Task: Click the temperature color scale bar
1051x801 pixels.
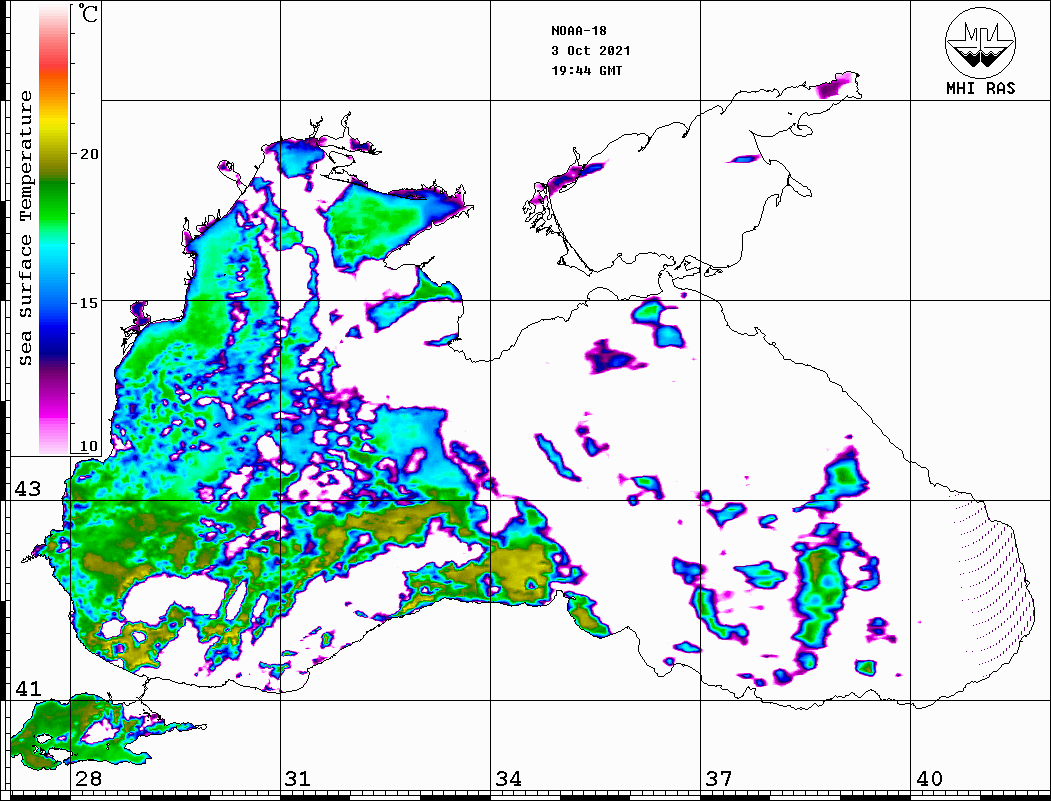Action: click(54, 229)
